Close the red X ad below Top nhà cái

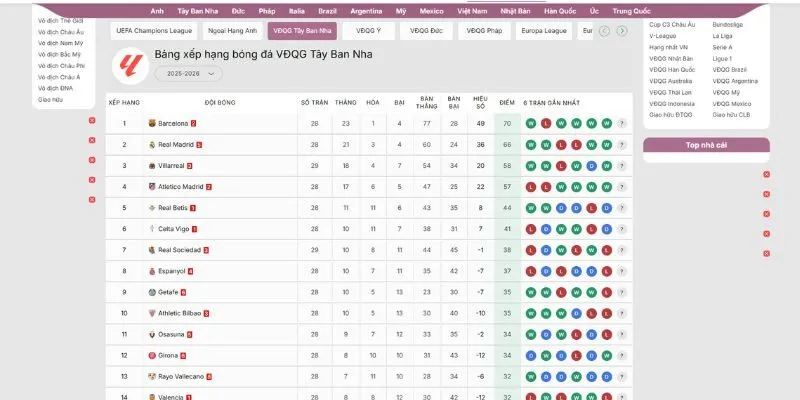coord(767,174)
